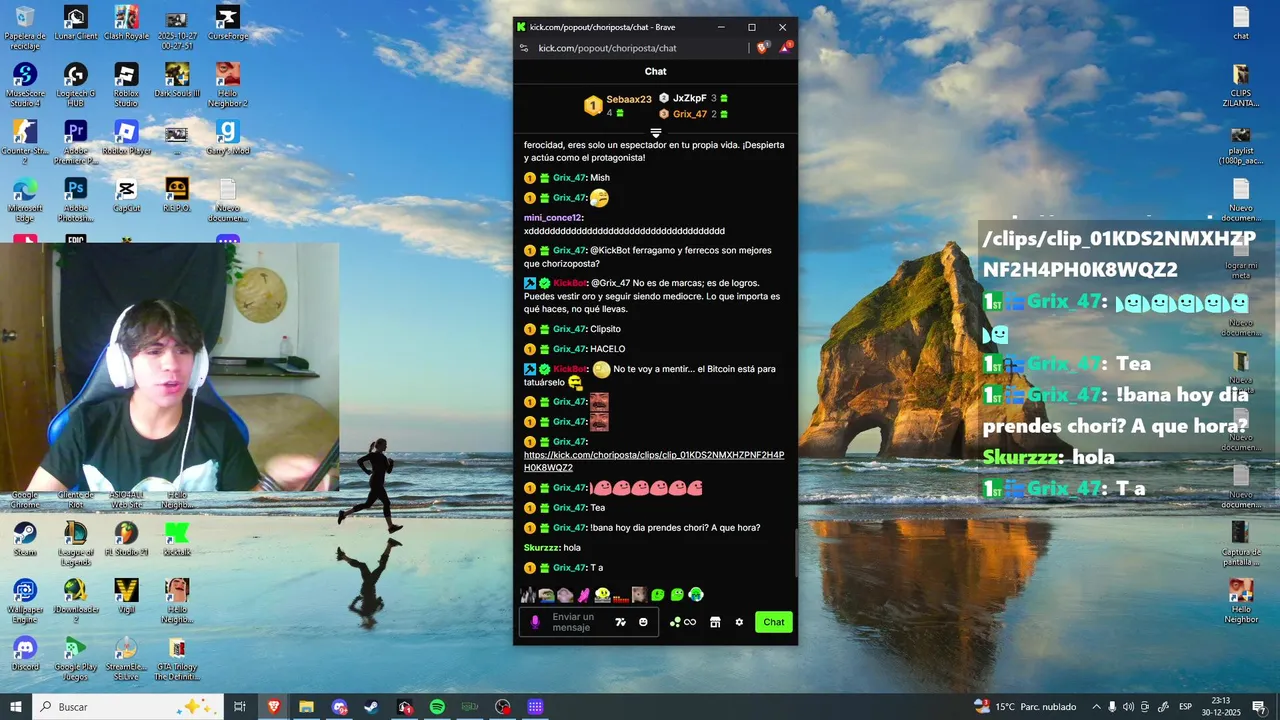The image size is (1280, 720).
Task: Open chat settings gear icon
Action: point(739,622)
